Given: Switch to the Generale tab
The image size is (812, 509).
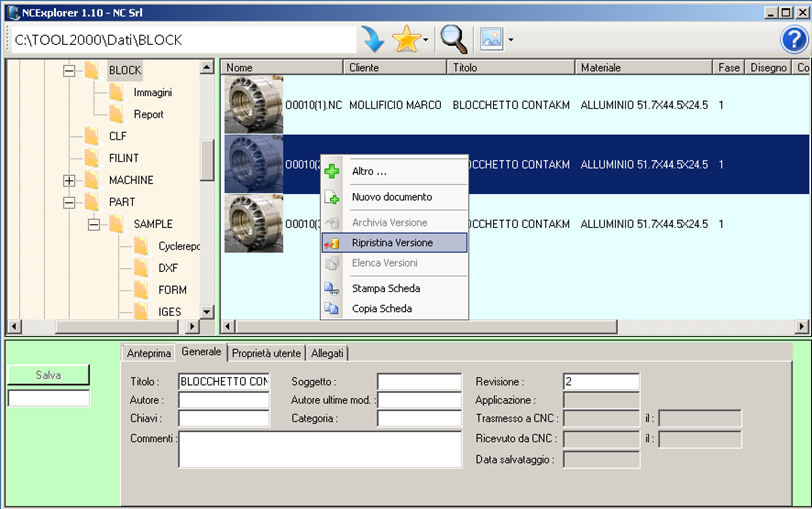Looking at the screenshot, I should 201,352.
